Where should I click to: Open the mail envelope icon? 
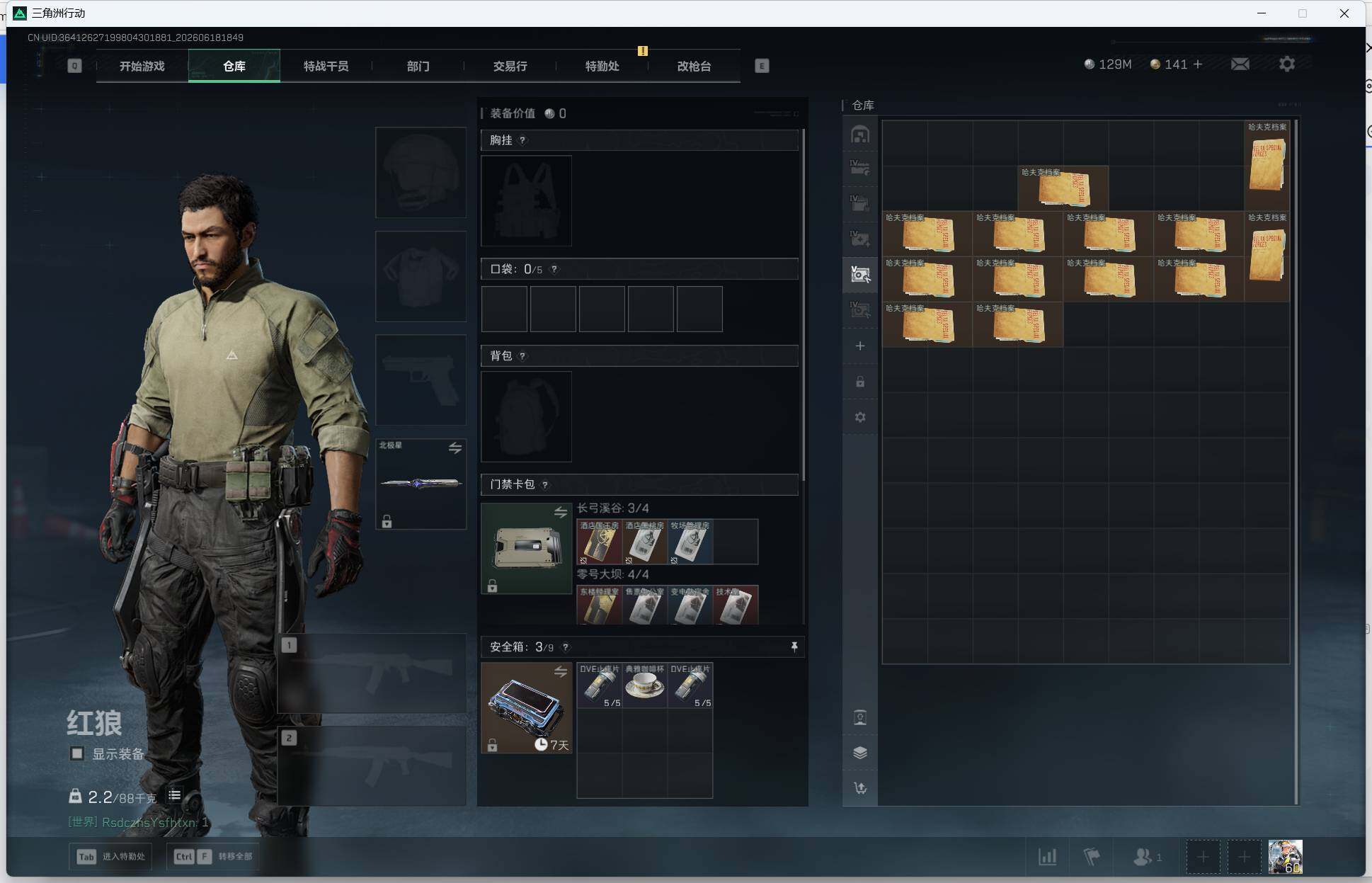1240,64
